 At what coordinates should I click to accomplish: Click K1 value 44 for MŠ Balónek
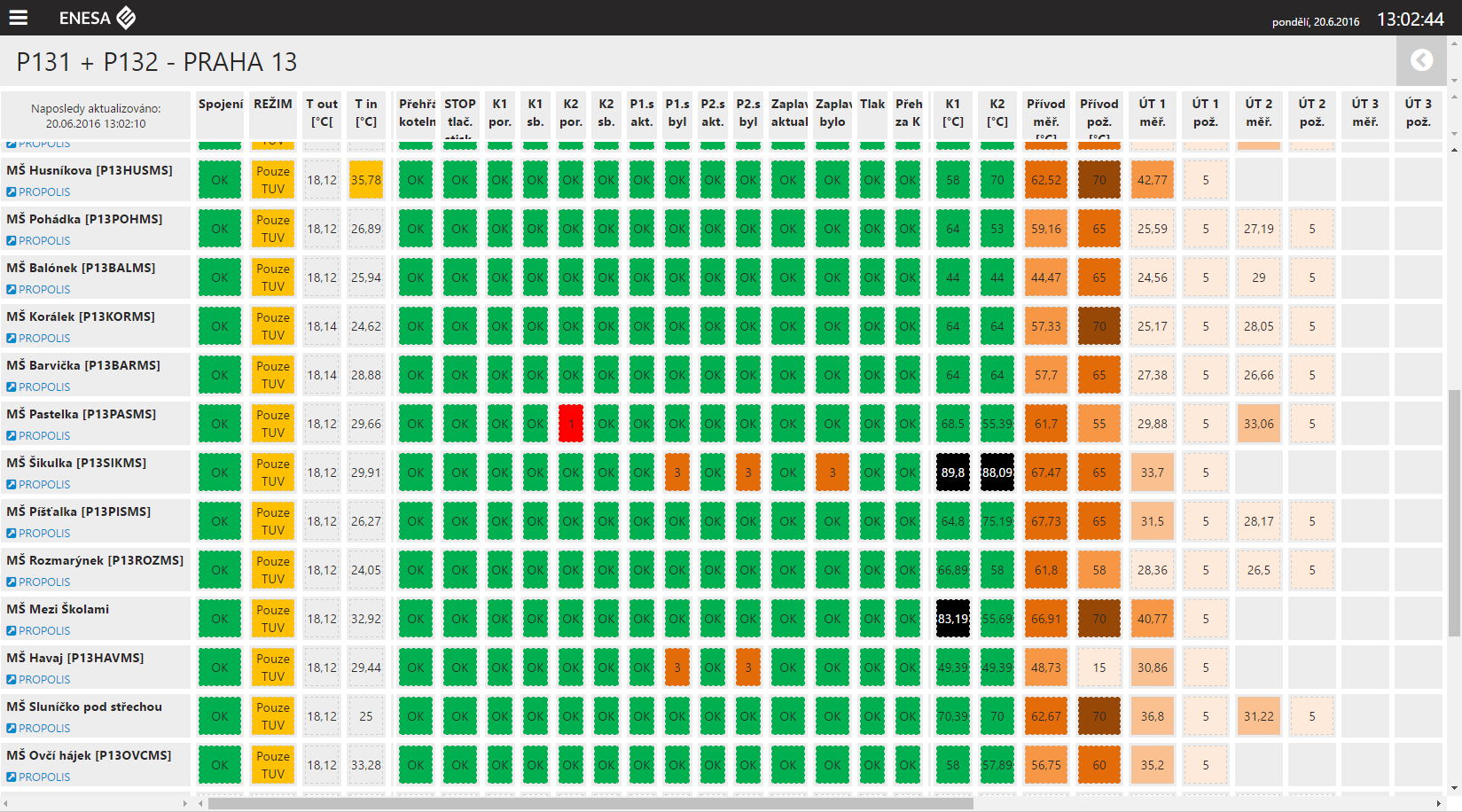pos(953,277)
